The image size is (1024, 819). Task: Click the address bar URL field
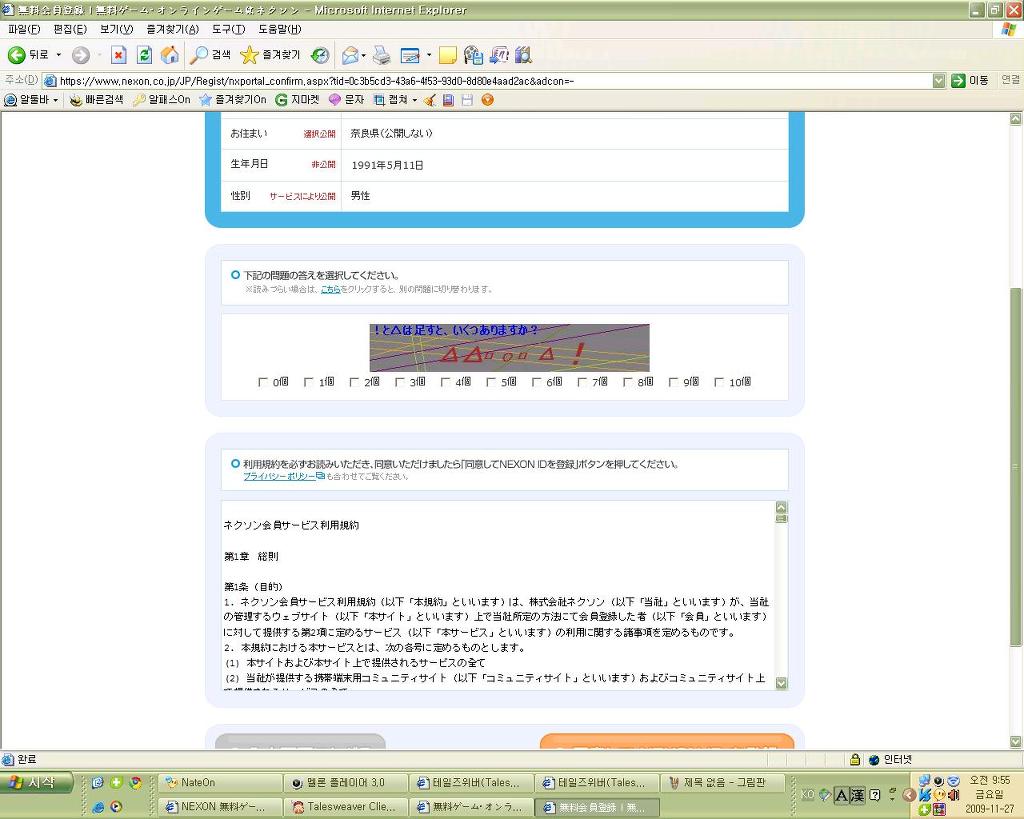point(488,81)
